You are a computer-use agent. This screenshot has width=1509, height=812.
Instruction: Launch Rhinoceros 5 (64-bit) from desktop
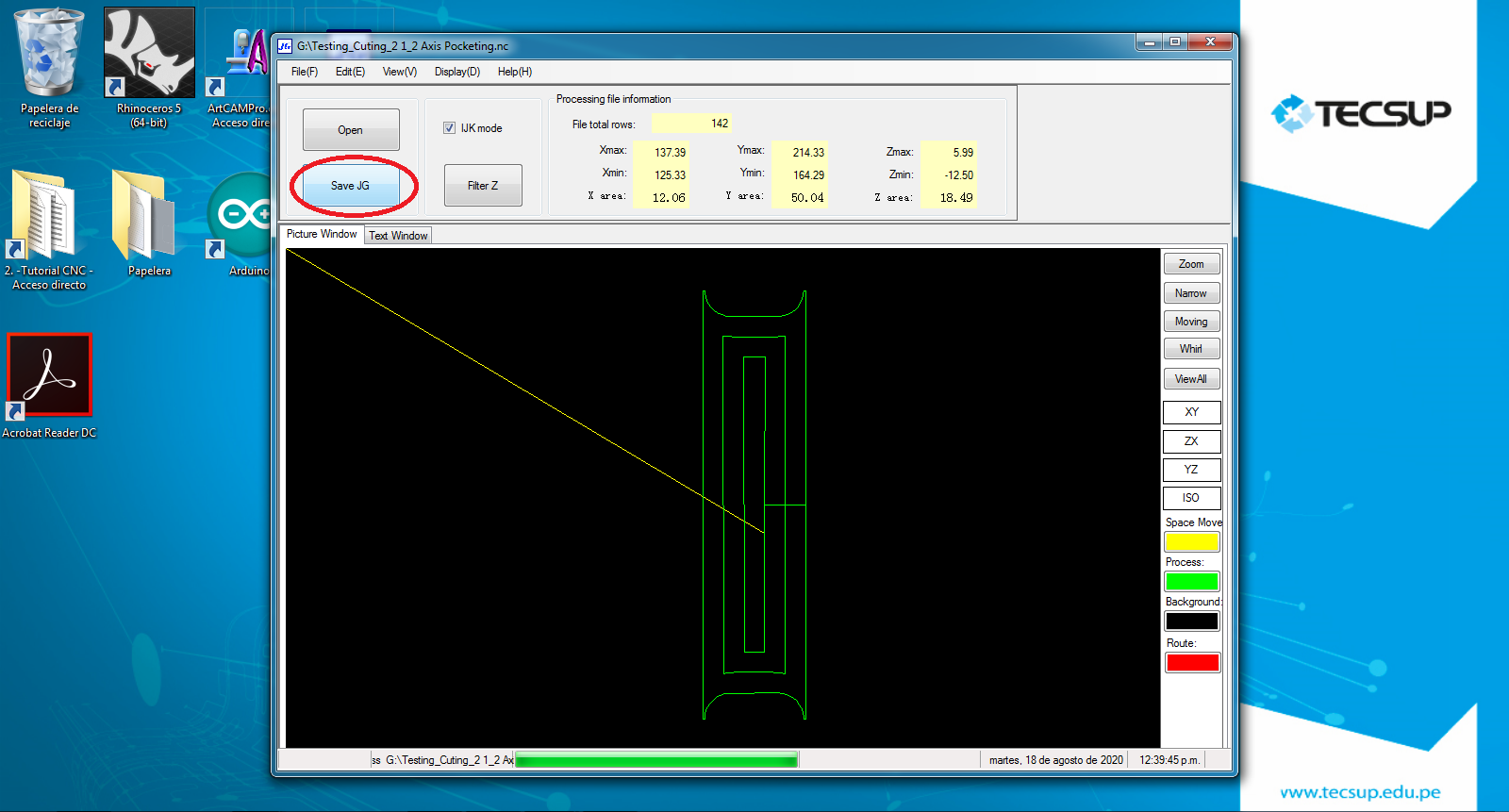click(149, 66)
